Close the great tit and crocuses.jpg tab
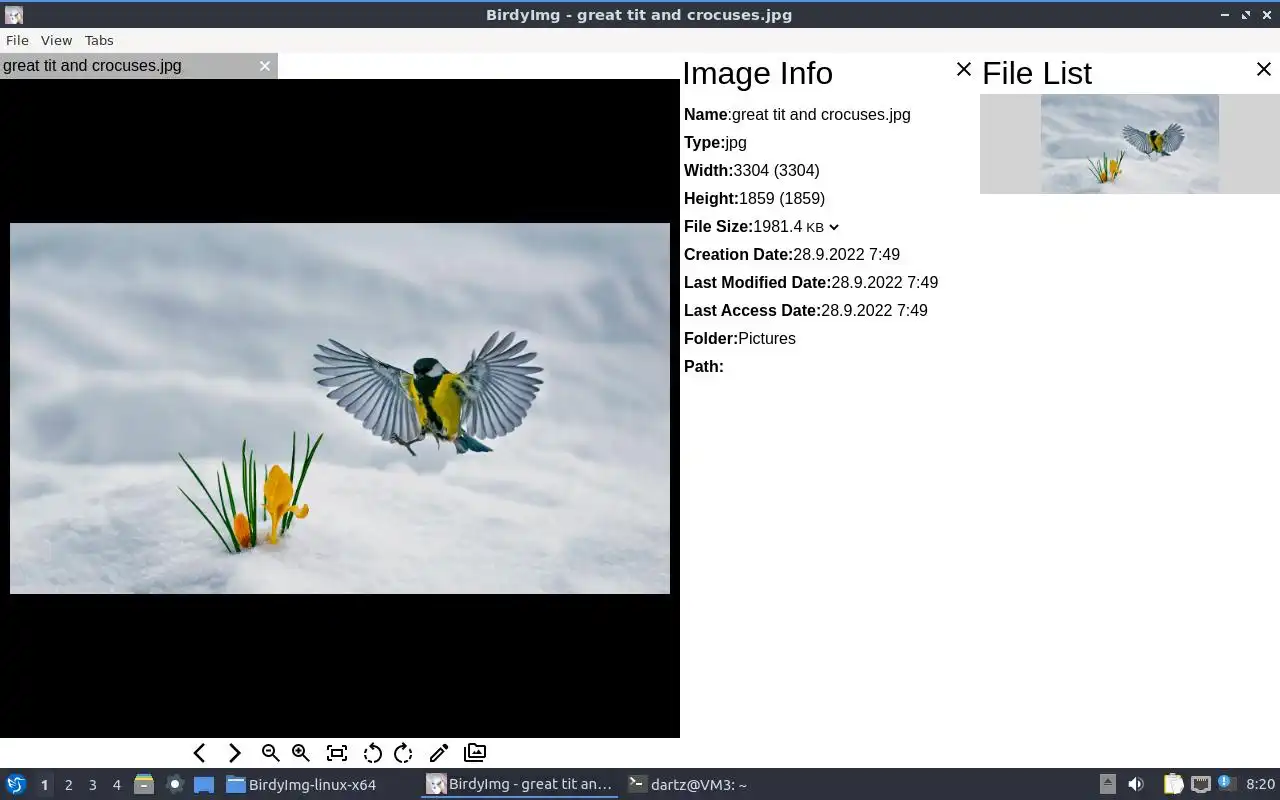This screenshot has width=1280, height=800. [265, 66]
